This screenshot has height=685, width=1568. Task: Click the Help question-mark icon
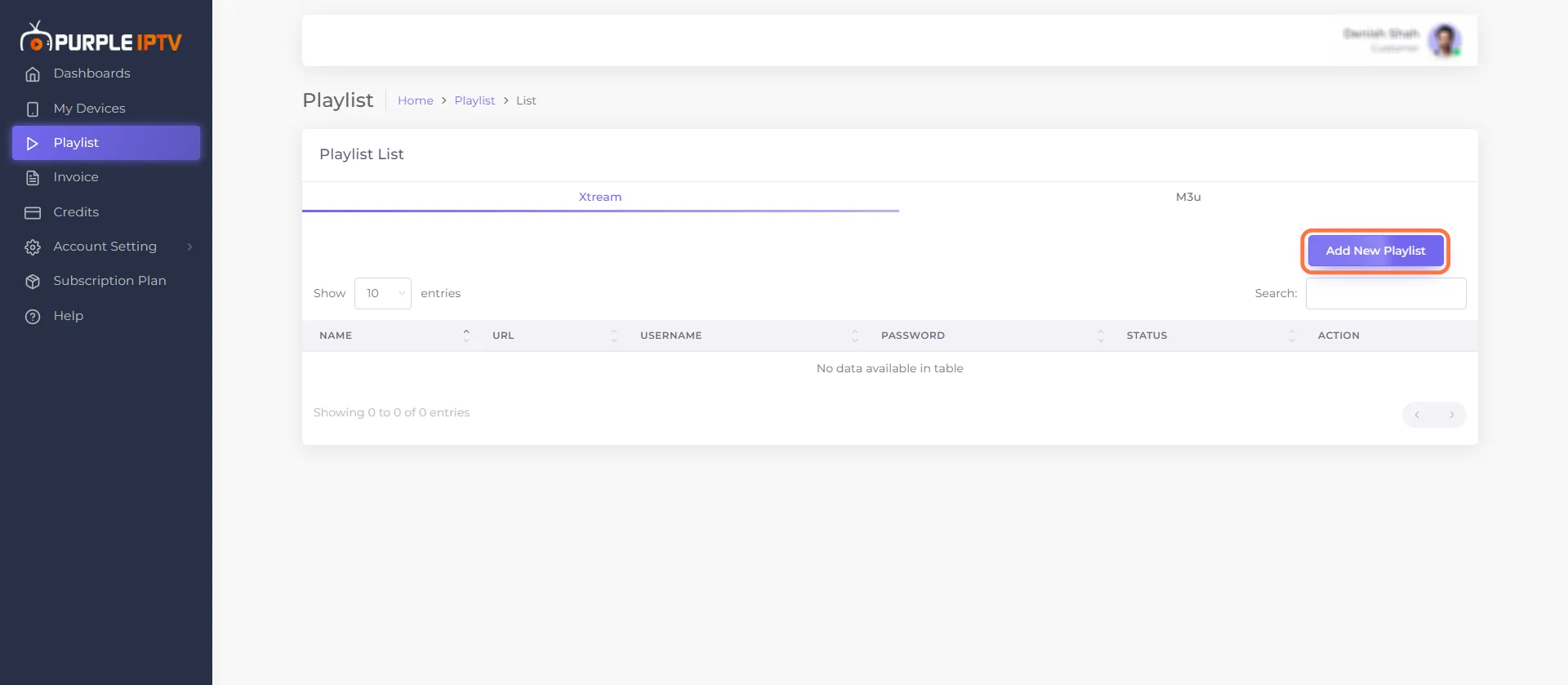pyautogui.click(x=33, y=317)
